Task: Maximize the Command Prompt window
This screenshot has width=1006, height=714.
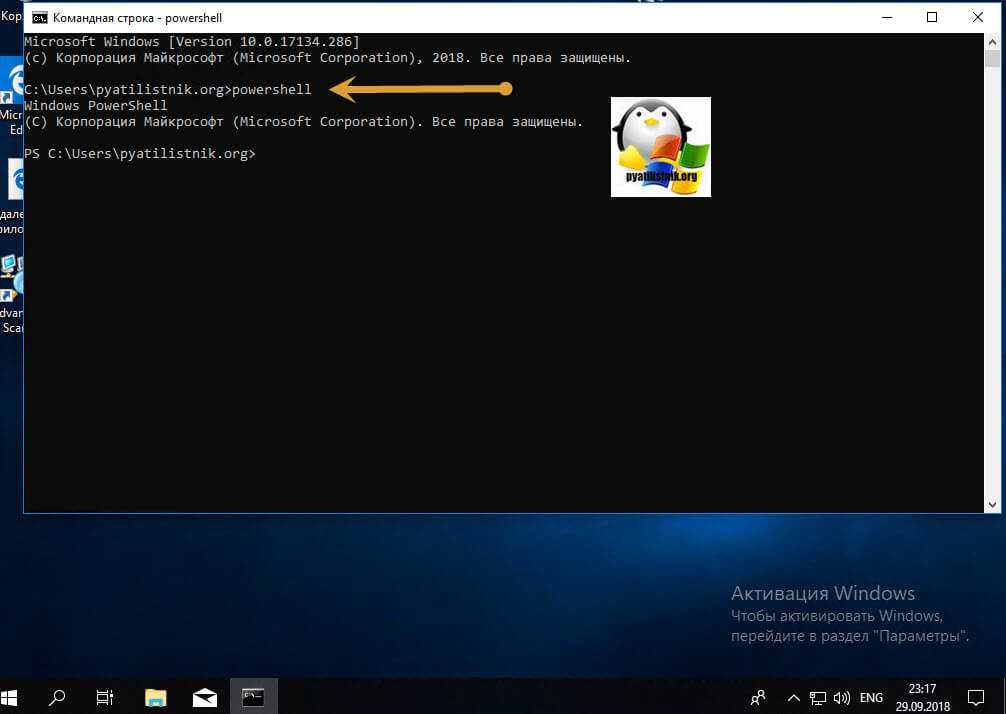Action: pos(932,17)
